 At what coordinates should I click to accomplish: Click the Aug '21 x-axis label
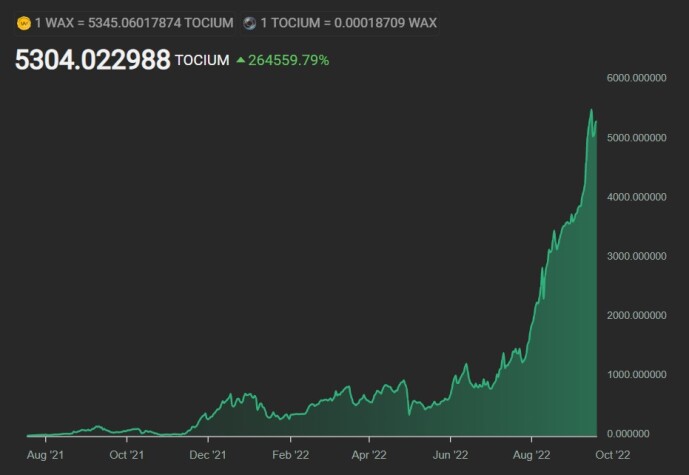point(45,455)
